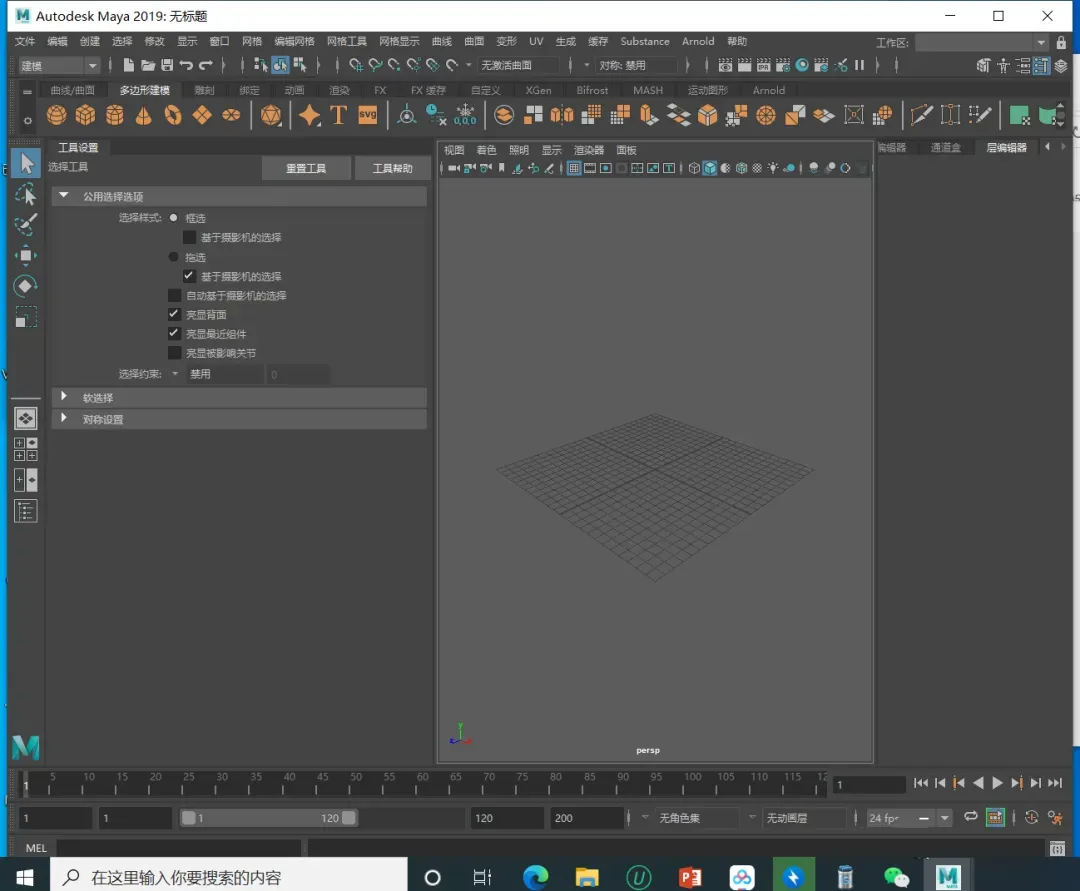
Task: Click the save scene icon
Action: 167,65
